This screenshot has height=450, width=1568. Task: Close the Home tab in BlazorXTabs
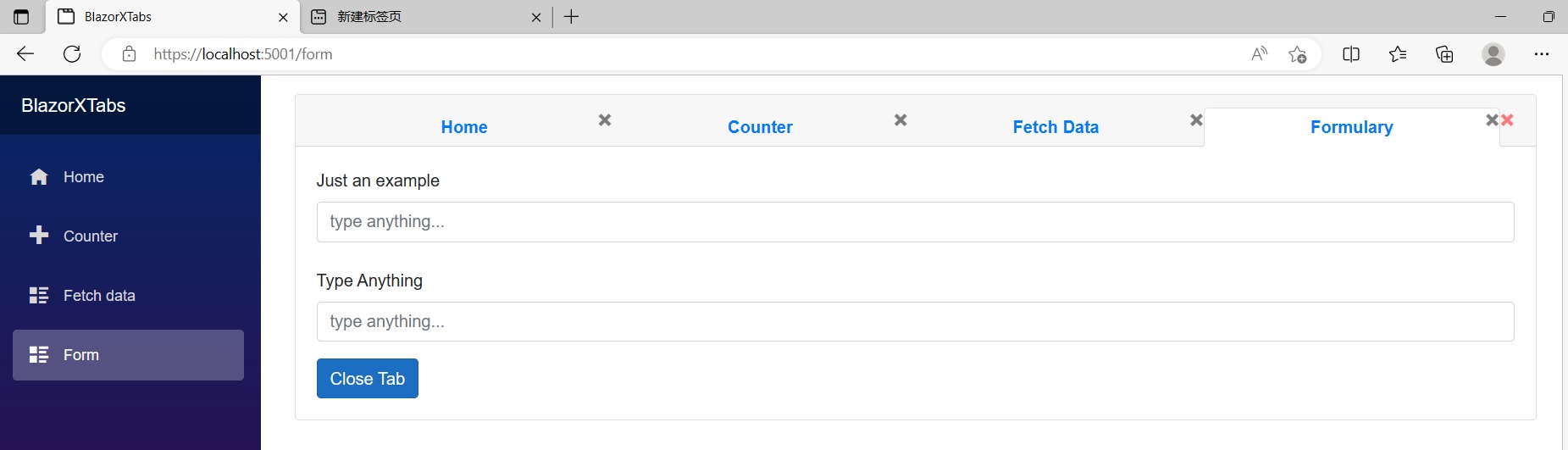coord(605,120)
